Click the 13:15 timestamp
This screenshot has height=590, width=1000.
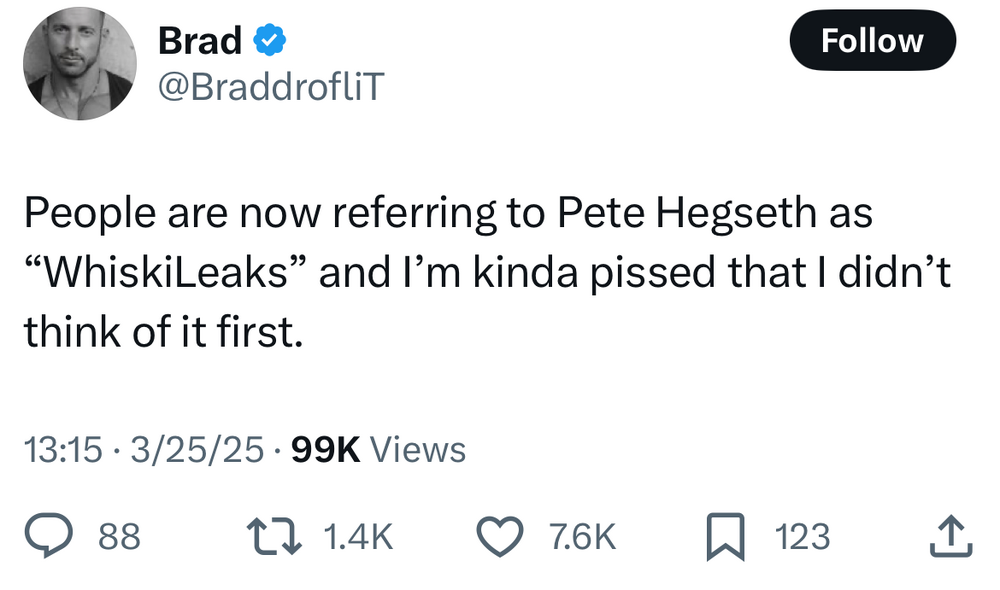[62, 449]
